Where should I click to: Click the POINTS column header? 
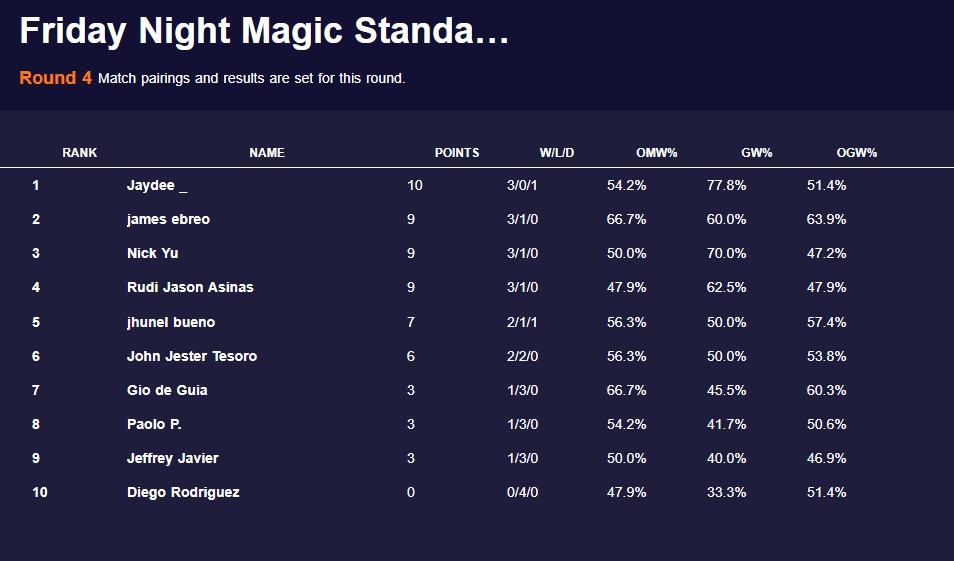pyautogui.click(x=457, y=153)
